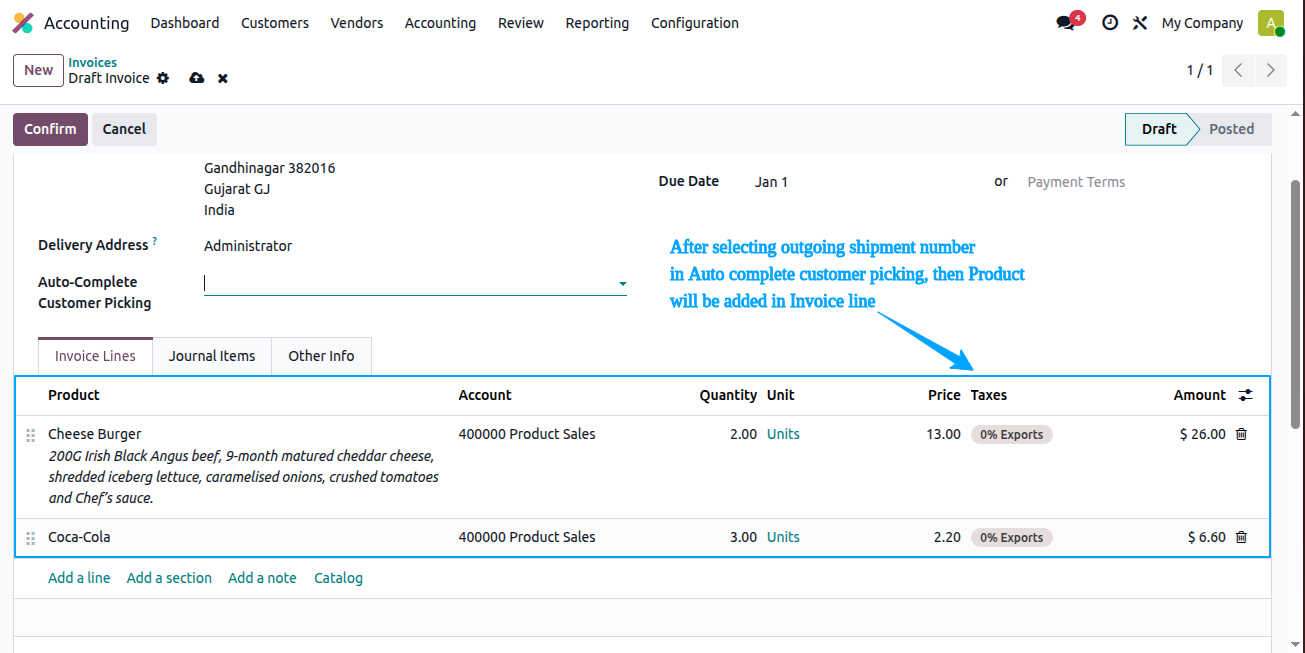The height and width of the screenshot is (653, 1305).
Task: Switch to the Journal Items tab
Action: (212, 356)
